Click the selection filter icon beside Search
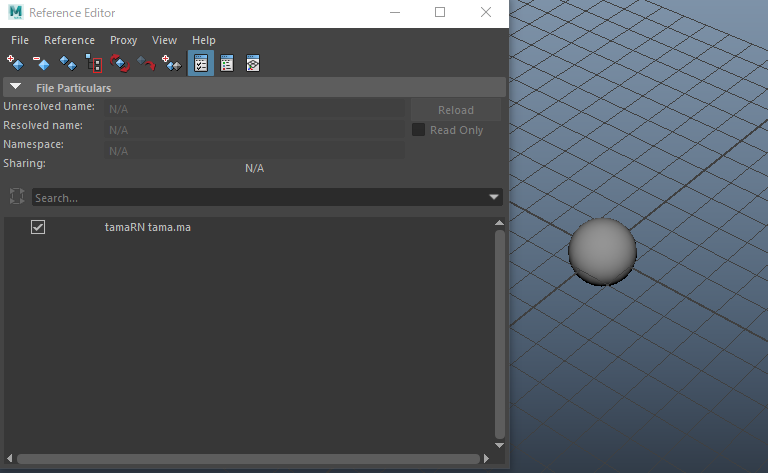This screenshot has height=473, width=768. [17, 196]
